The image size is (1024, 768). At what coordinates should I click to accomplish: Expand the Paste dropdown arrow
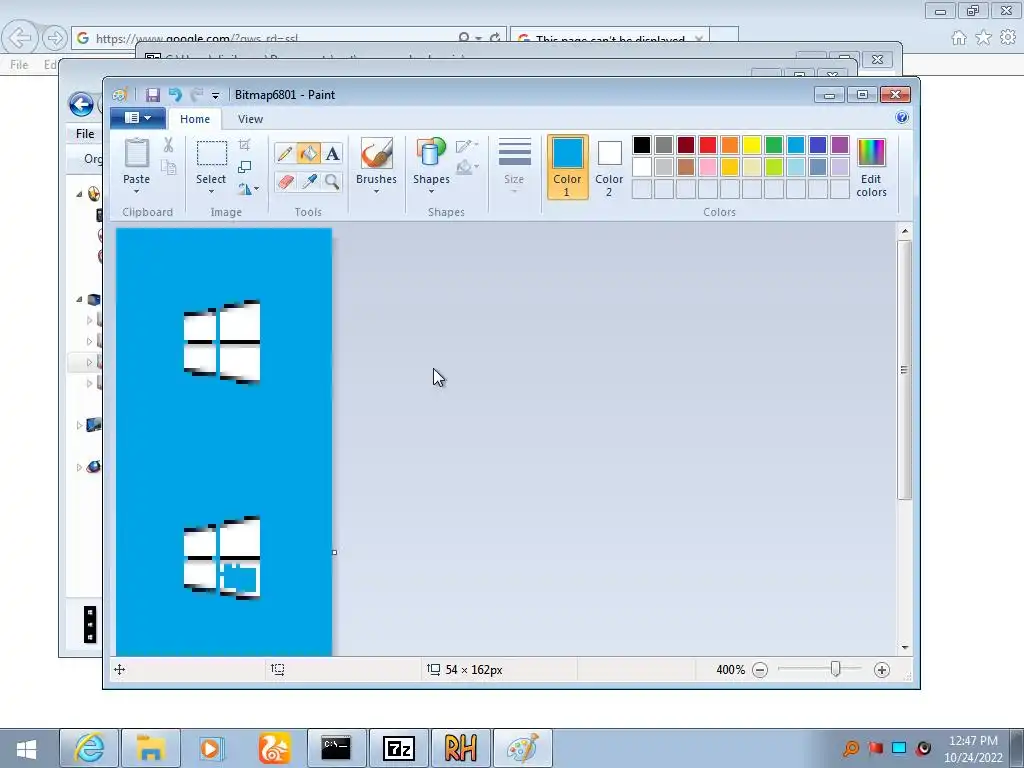pyautogui.click(x=136, y=191)
